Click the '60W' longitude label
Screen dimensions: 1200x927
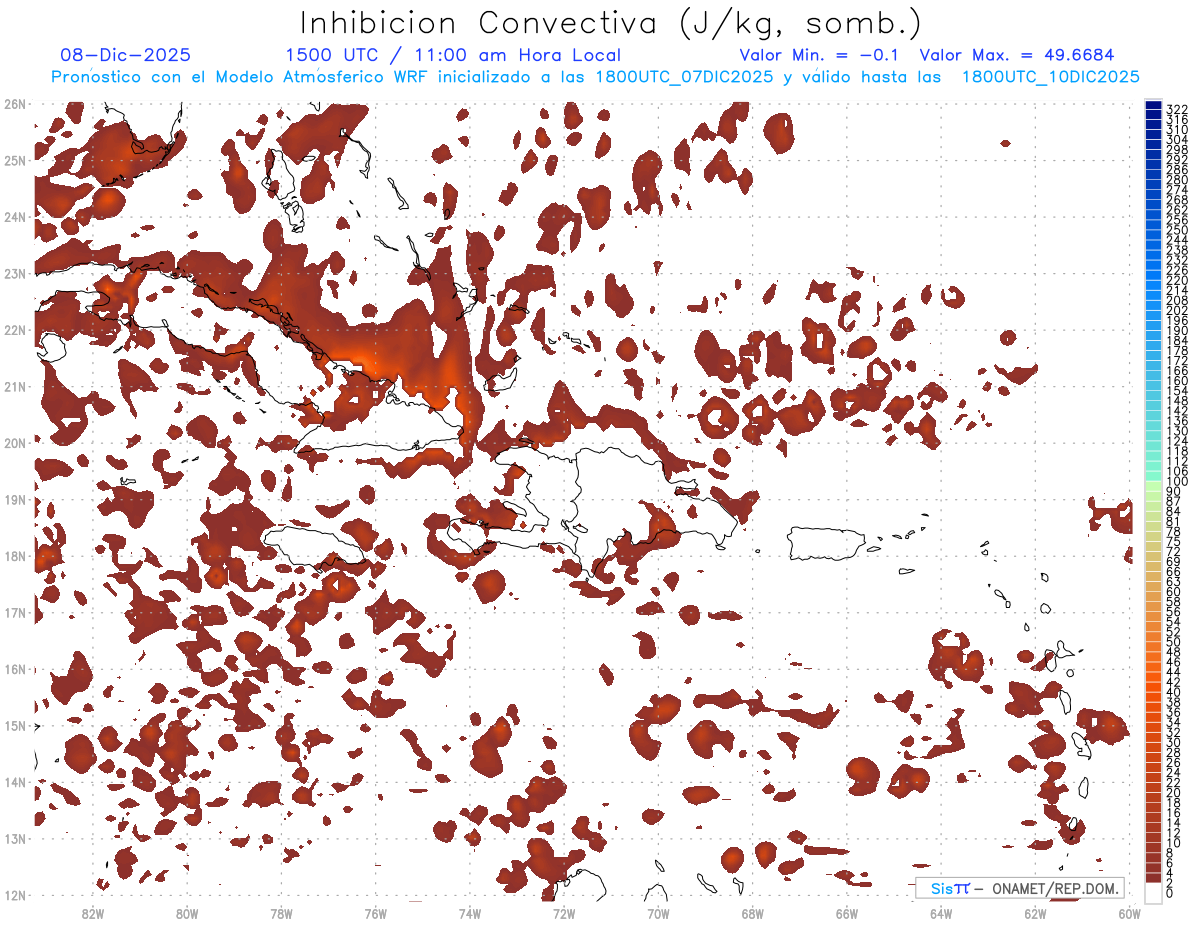(x=1130, y=913)
